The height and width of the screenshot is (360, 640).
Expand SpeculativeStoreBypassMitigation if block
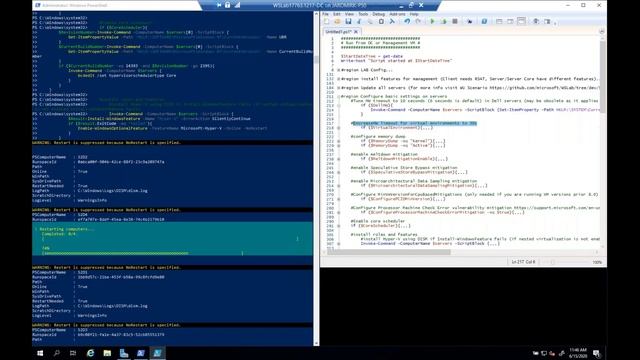338,172
